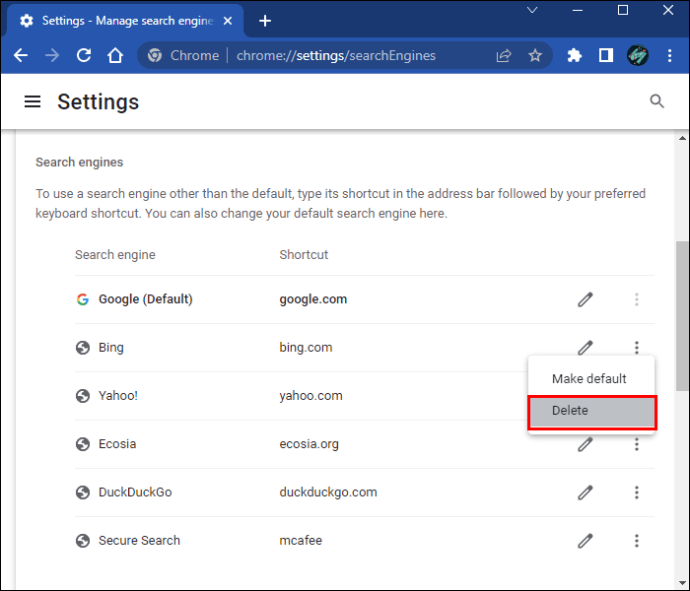Screen dimensions: 690x591
Task: Open a new browser tab
Action: click(x=265, y=21)
